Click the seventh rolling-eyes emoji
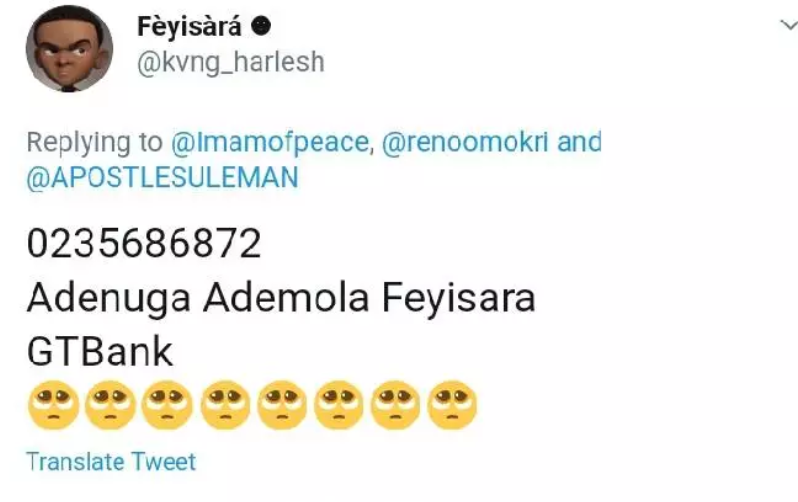The height and width of the screenshot is (502, 798). (x=395, y=405)
